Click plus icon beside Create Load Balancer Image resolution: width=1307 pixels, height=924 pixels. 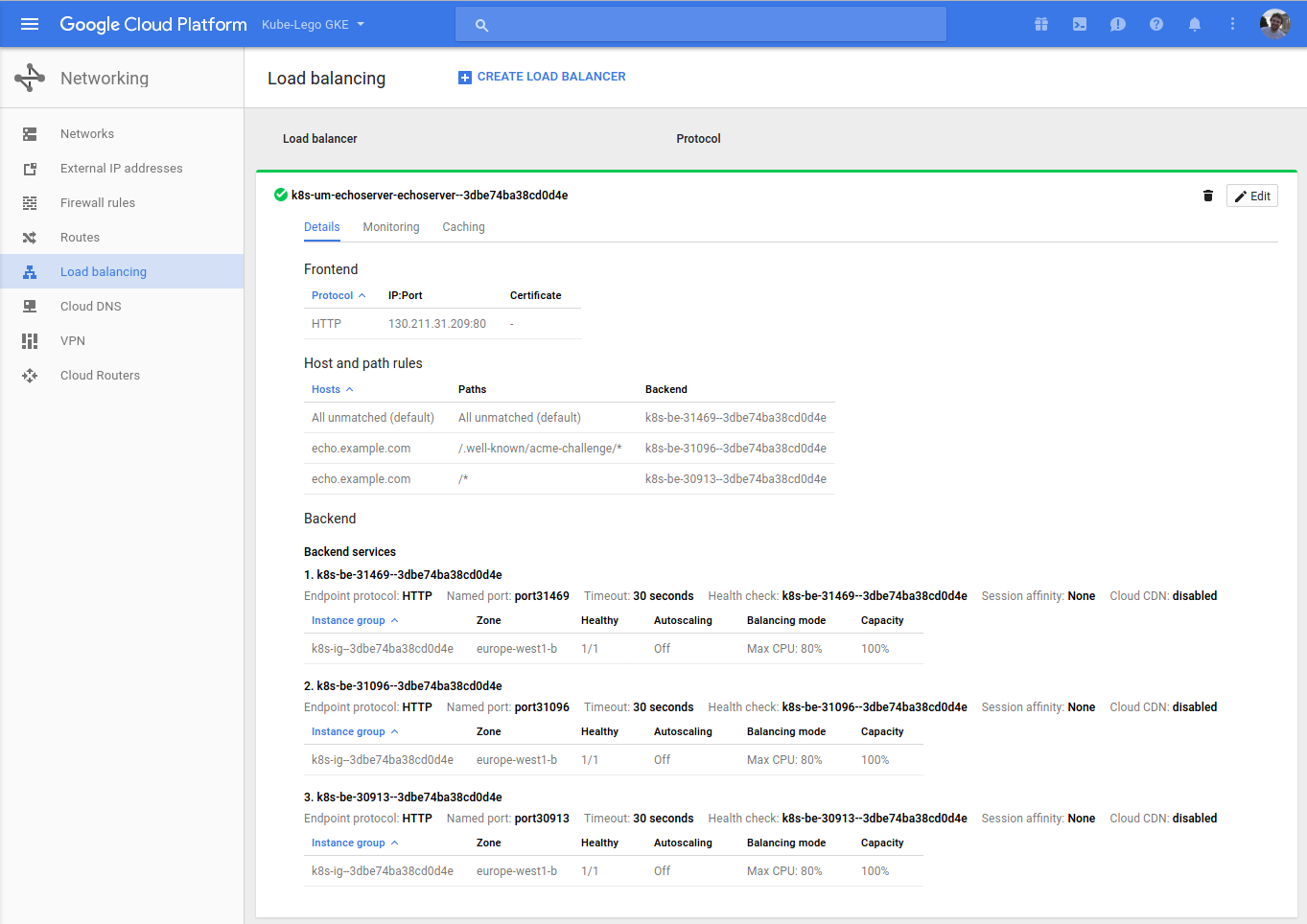click(x=465, y=78)
